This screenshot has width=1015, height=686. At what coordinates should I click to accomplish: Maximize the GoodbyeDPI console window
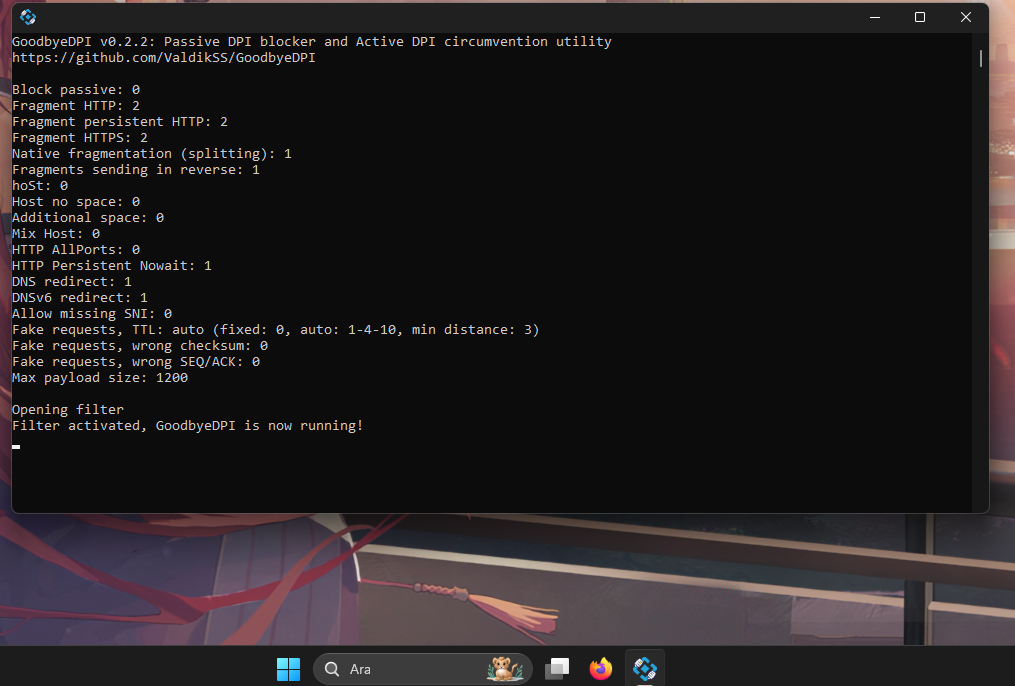(x=920, y=17)
